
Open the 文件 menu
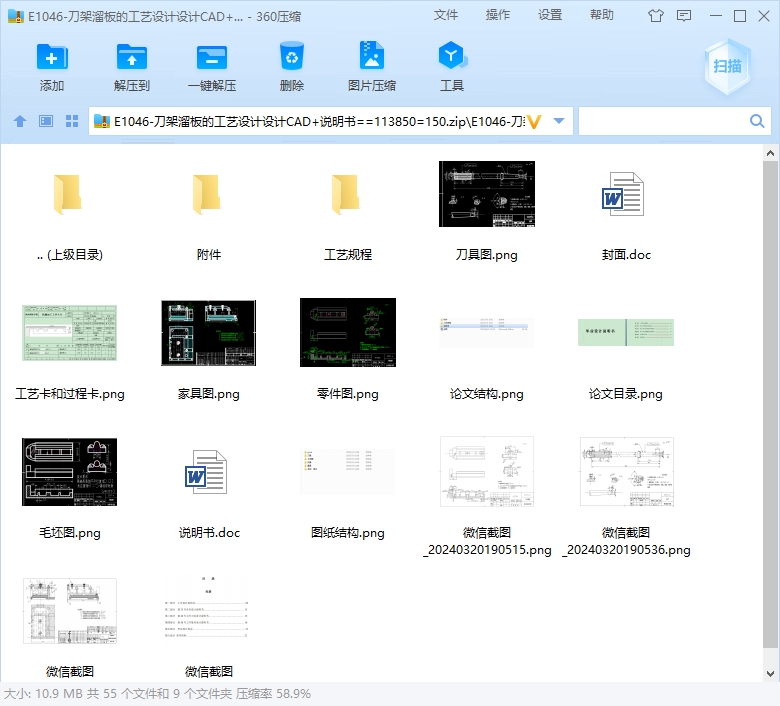(x=446, y=15)
